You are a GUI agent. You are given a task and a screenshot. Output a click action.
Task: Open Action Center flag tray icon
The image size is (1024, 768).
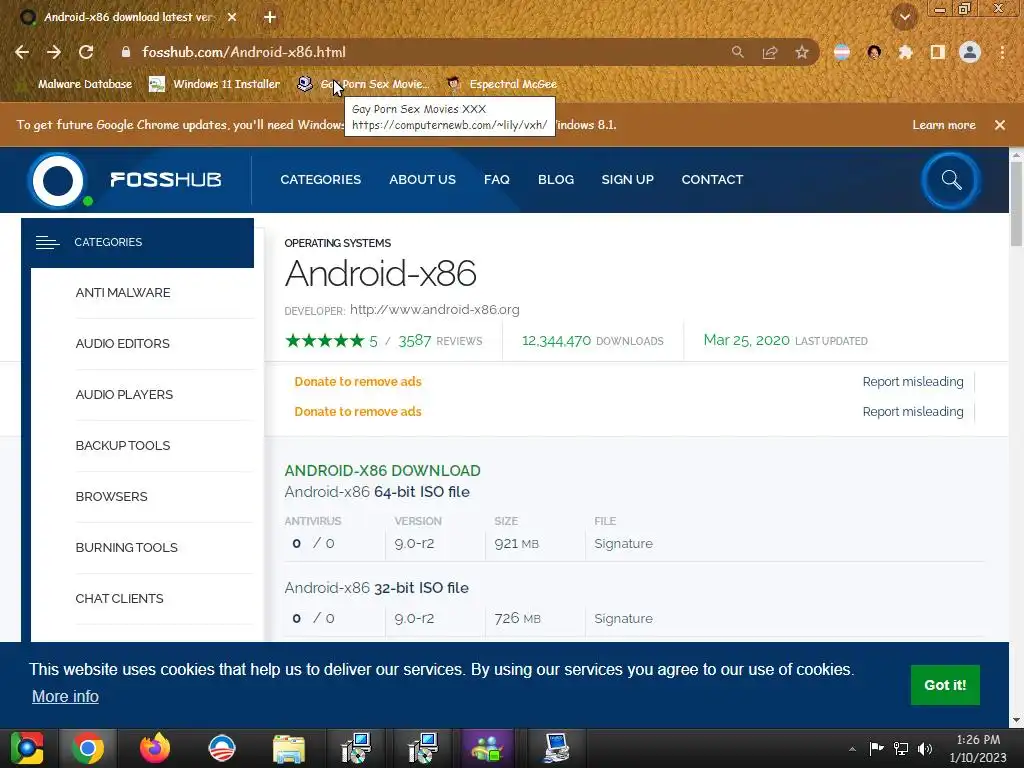pos(876,748)
